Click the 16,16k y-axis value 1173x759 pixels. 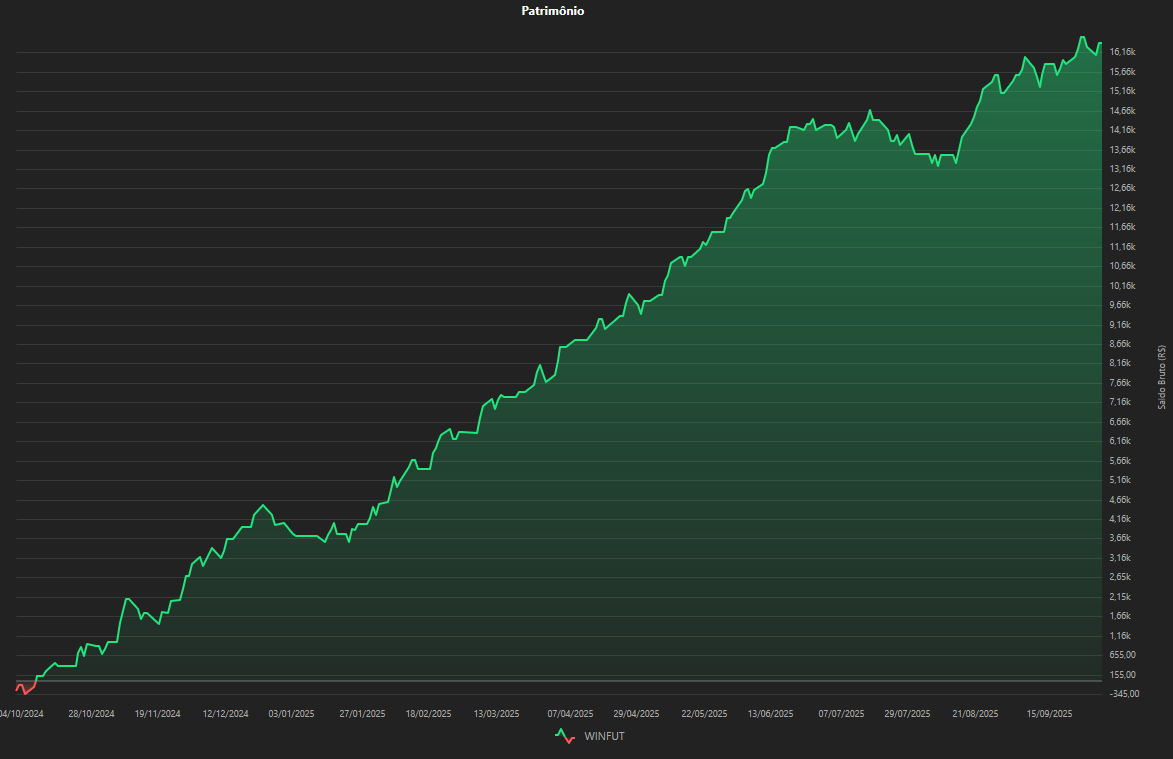click(1122, 52)
